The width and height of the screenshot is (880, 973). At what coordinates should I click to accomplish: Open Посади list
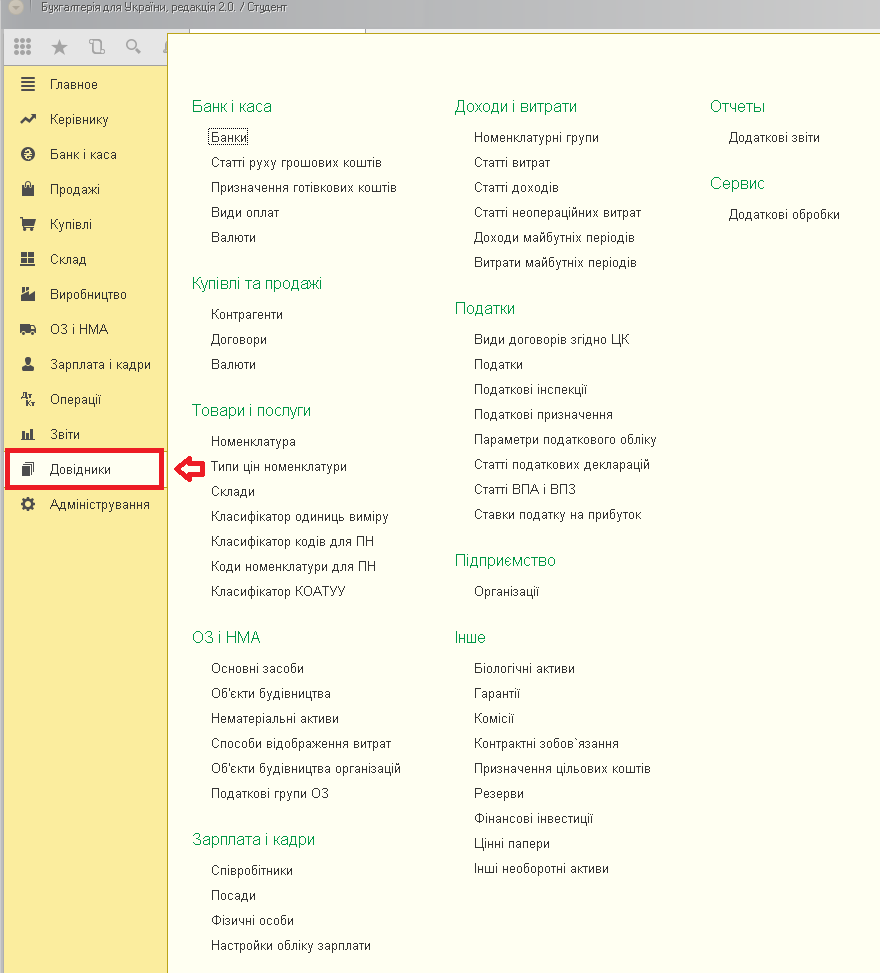pos(233,895)
